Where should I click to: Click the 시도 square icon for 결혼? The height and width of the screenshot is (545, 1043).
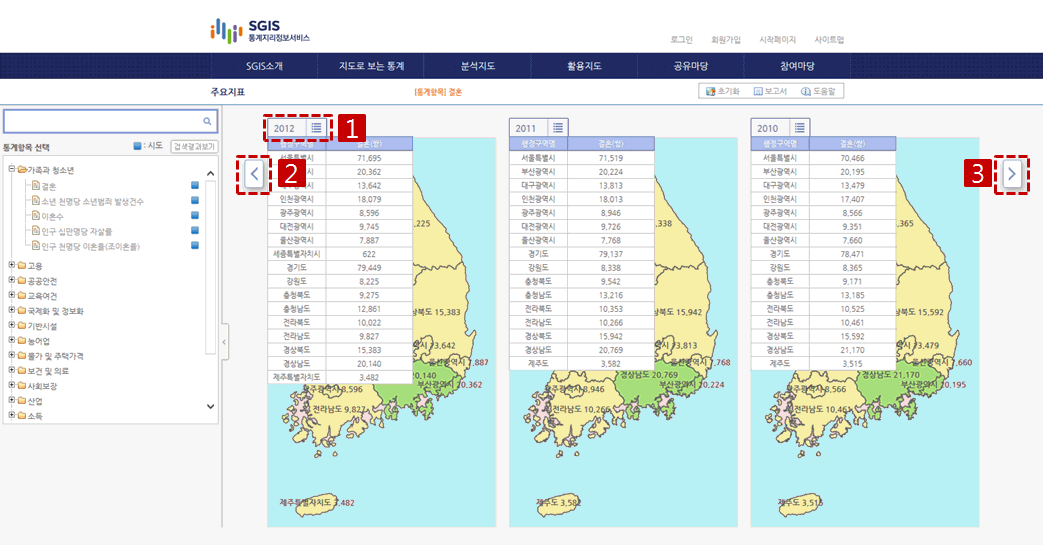pyautogui.click(x=195, y=186)
